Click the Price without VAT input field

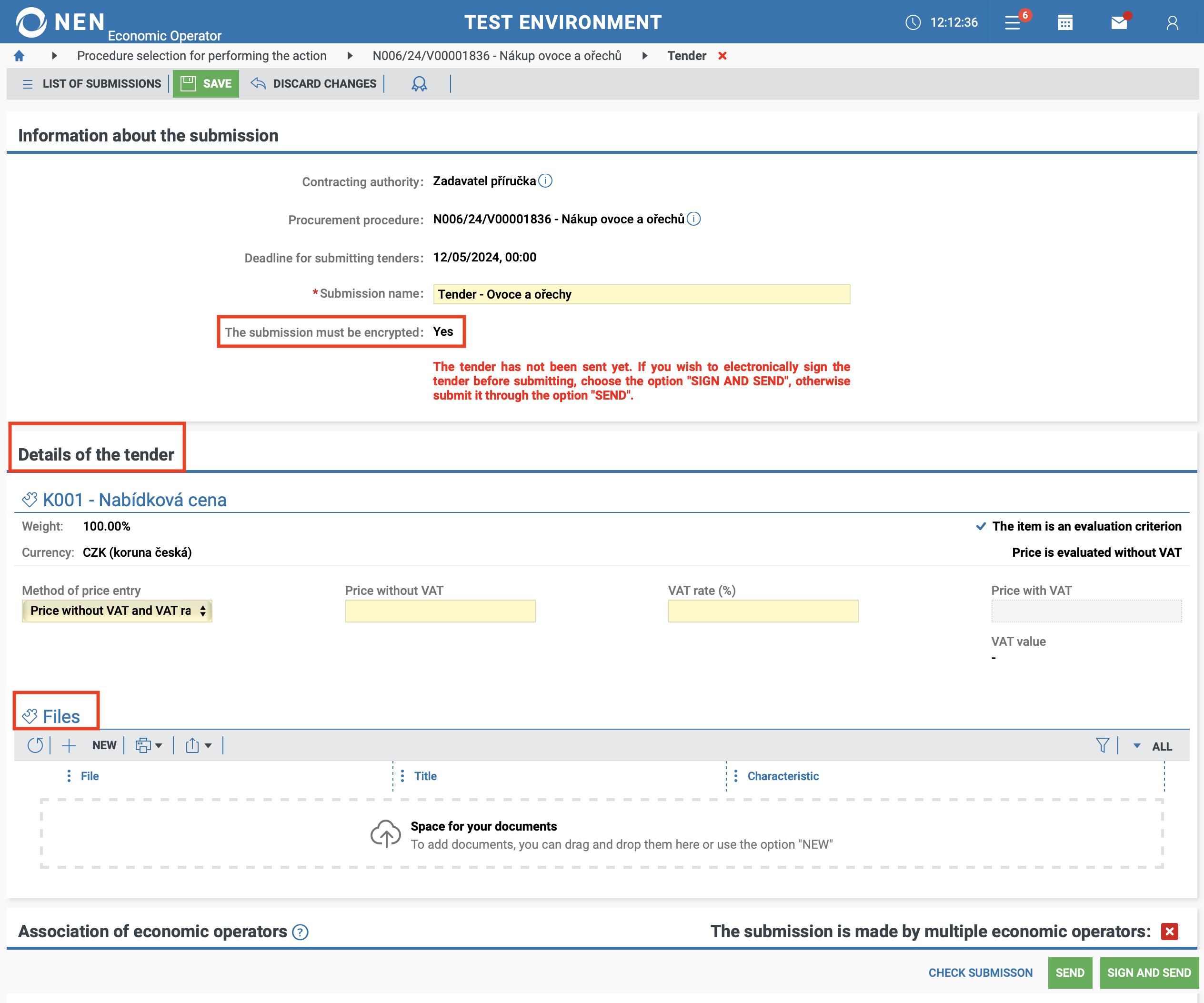pyautogui.click(x=440, y=611)
